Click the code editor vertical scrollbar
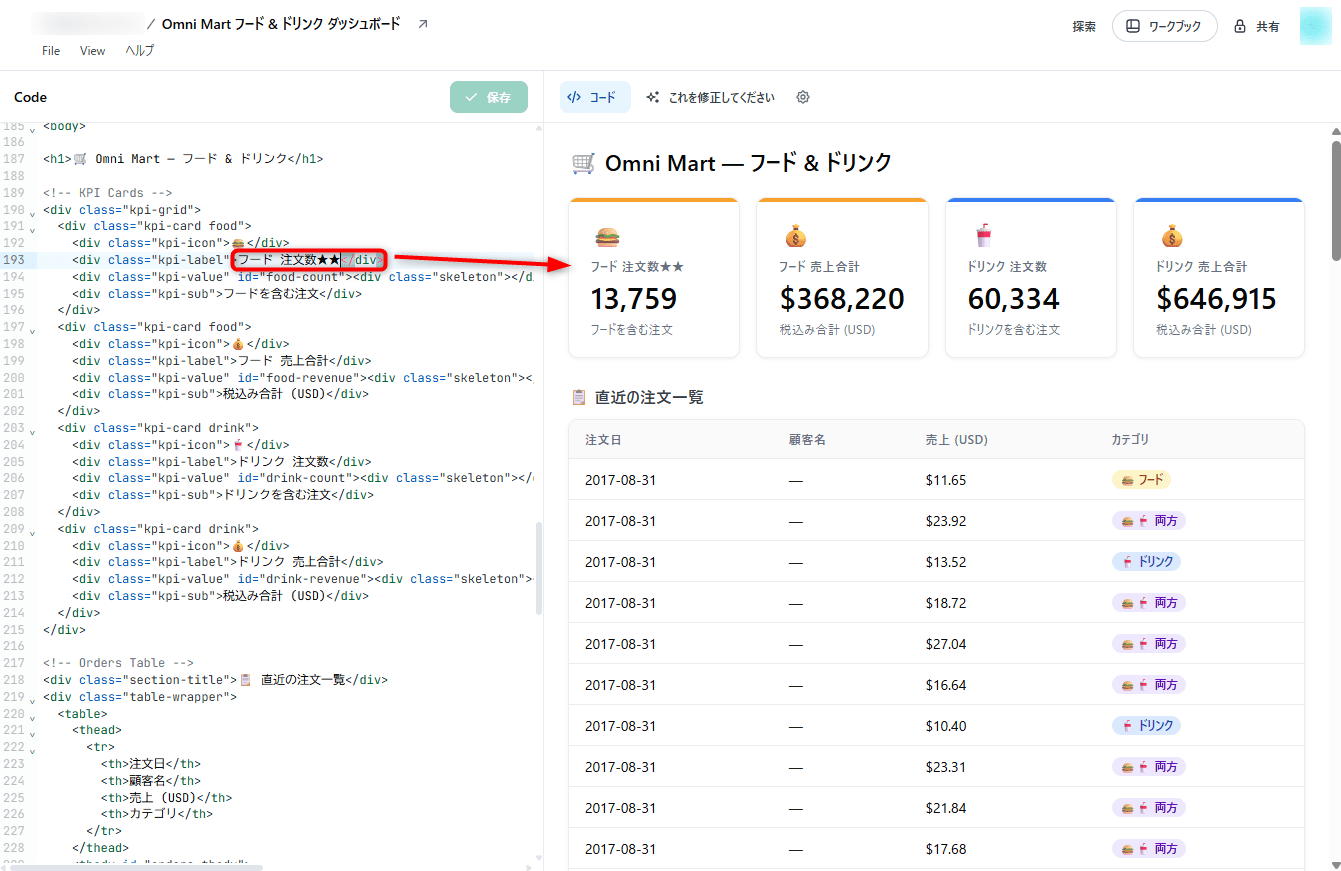 (539, 568)
